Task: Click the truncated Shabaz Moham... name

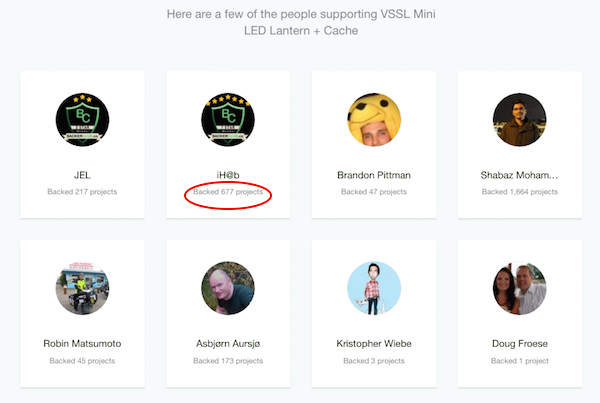Action: 520,175
